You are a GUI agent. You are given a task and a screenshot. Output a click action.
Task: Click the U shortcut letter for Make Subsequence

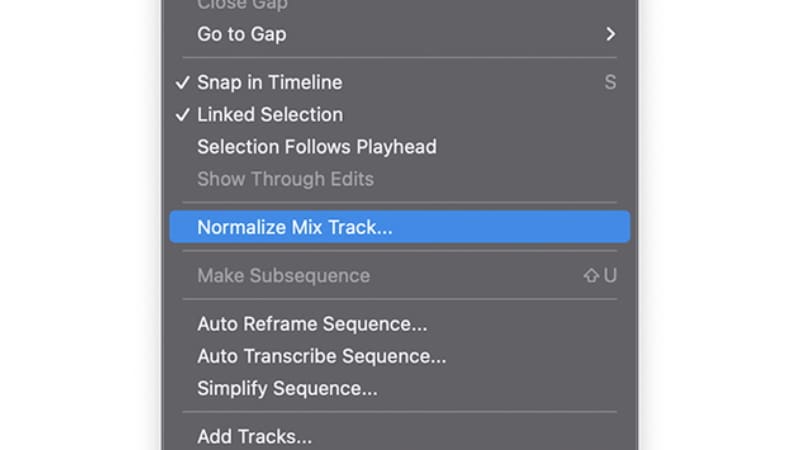point(610,276)
